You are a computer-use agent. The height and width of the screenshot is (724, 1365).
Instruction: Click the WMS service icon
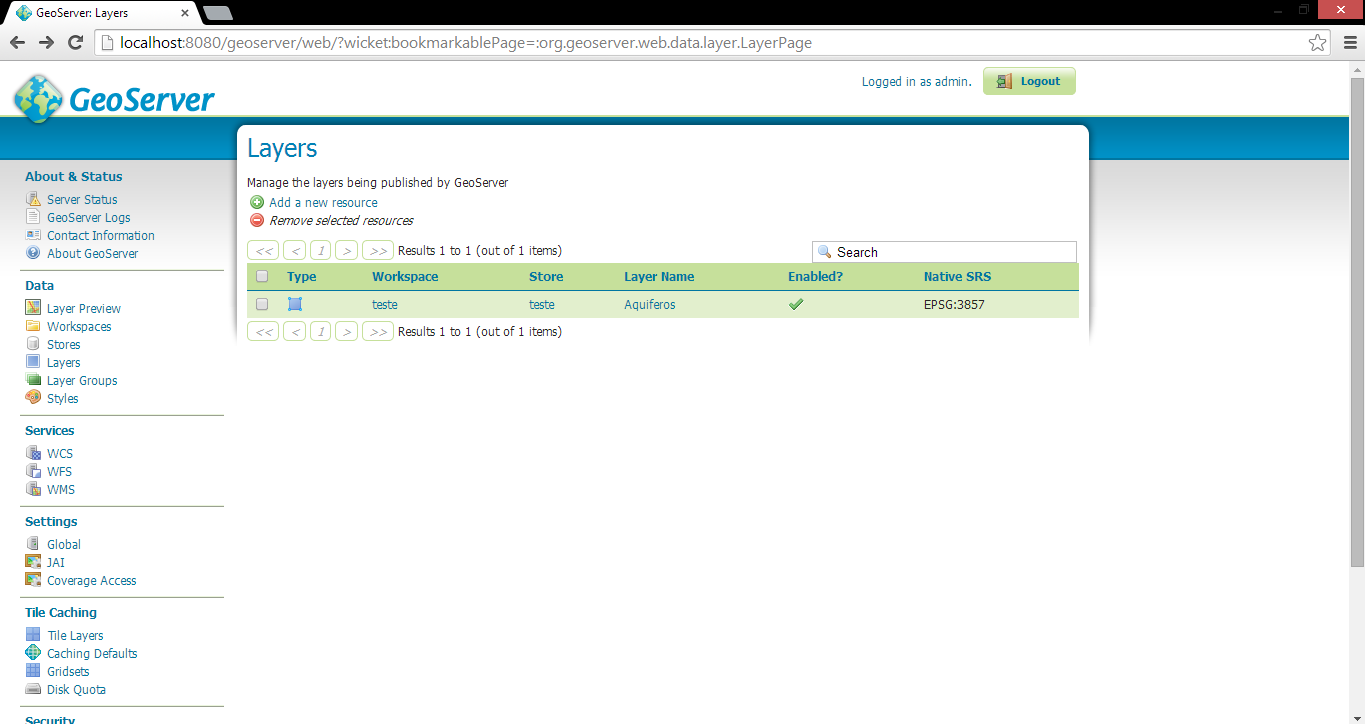(x=33, y=489)
